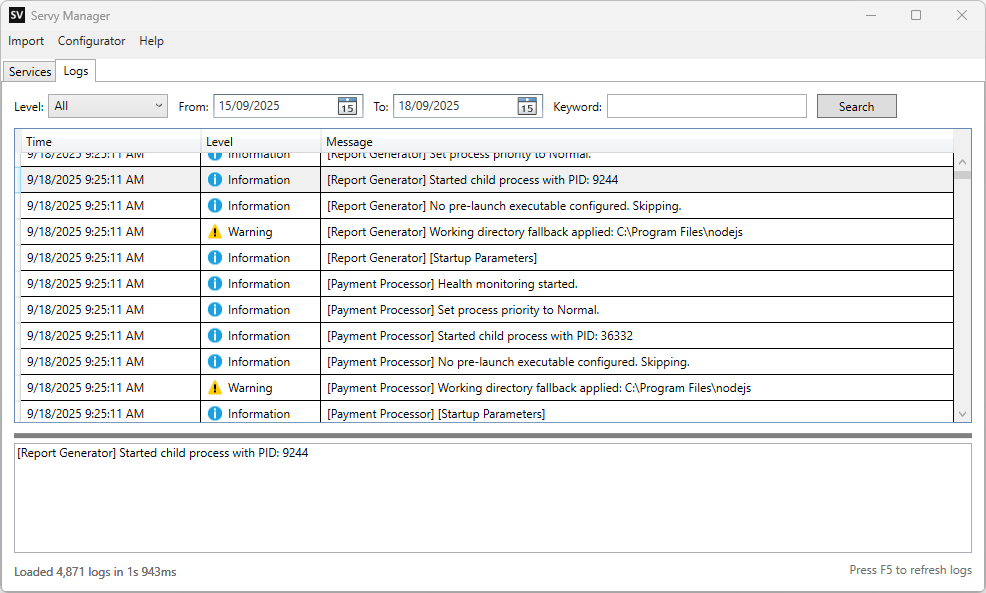This screenshot has width=986, height=593.
Task: Open the Configurator menu
Action: [91, 41]
